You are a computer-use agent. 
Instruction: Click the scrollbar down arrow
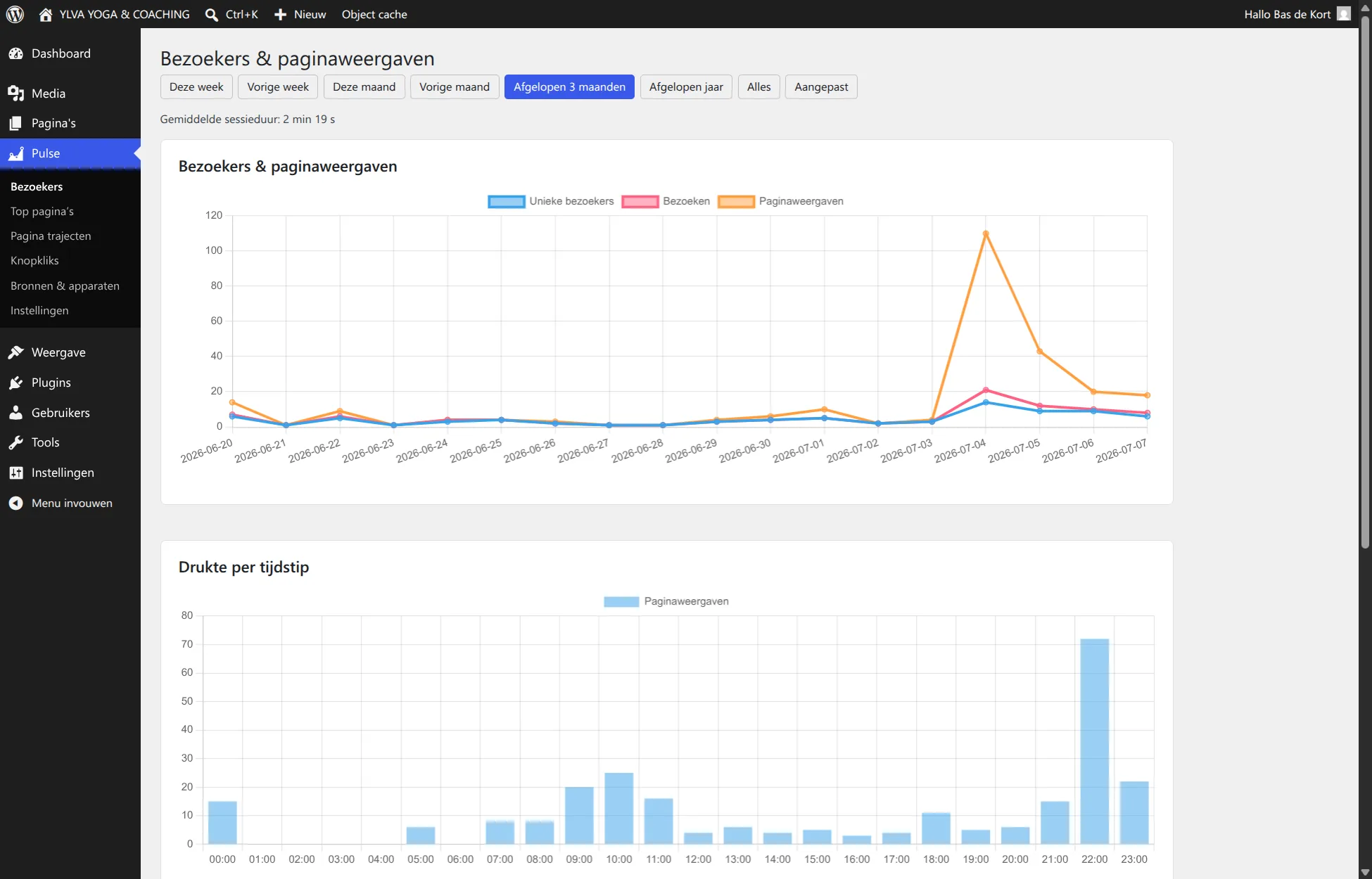click(x=1365, y=873)
